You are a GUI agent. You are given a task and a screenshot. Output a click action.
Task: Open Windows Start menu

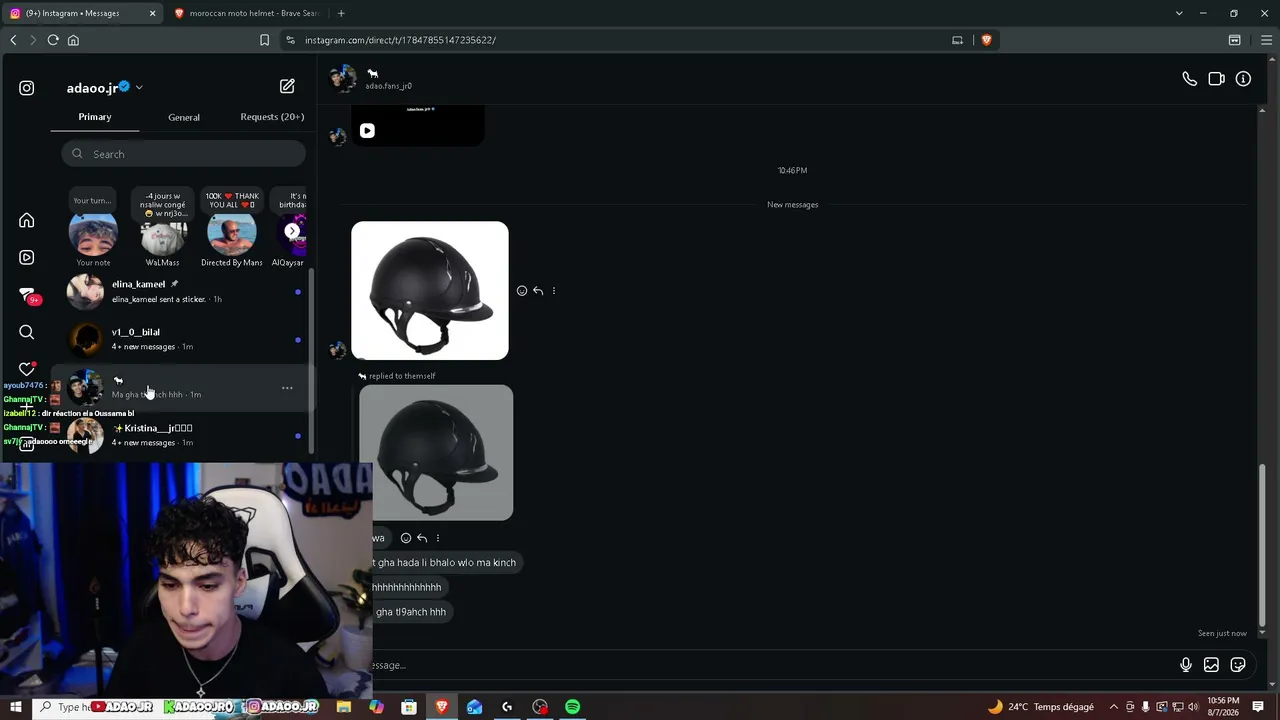(x=15, y=707)
